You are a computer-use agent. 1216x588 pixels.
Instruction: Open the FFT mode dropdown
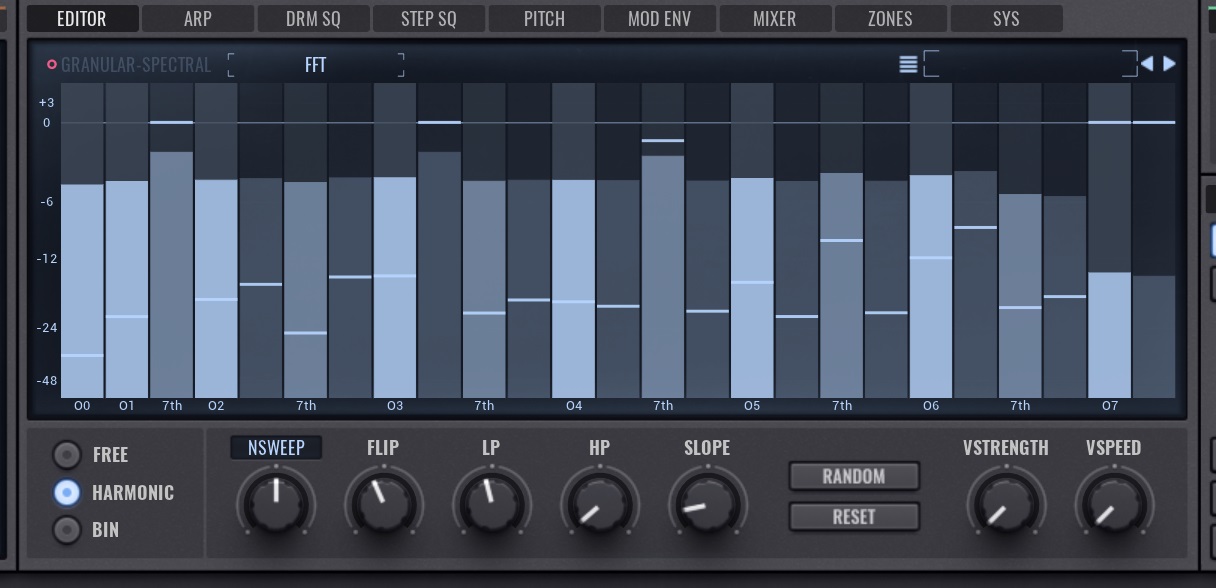316,65
